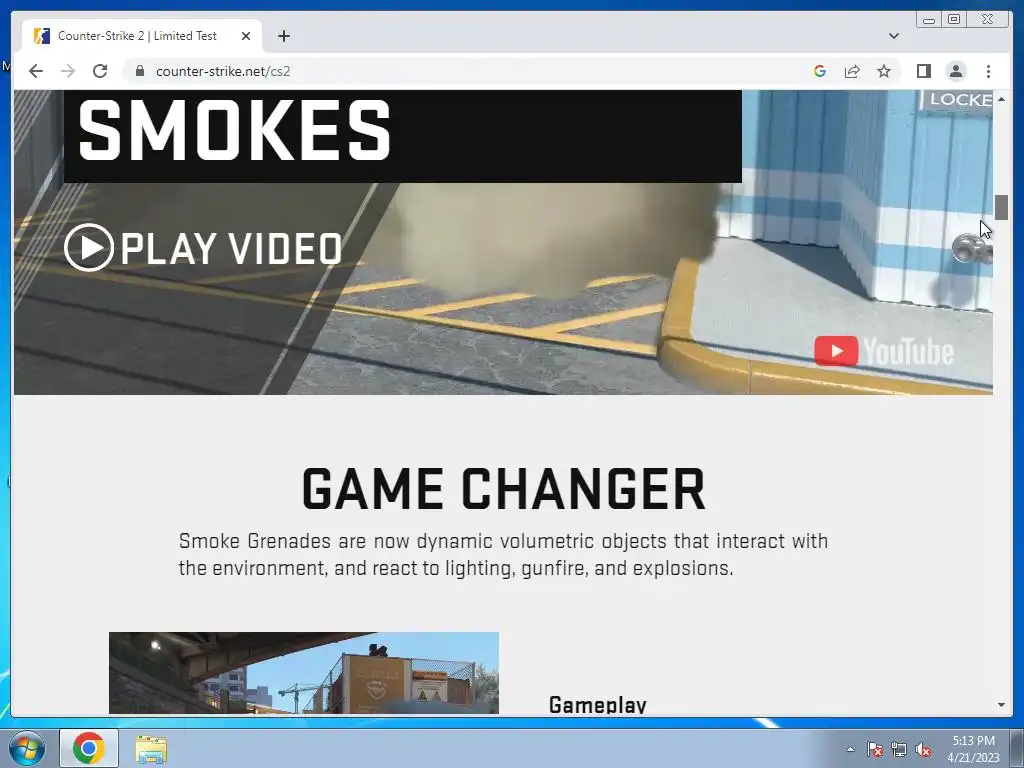Viewport: 1024px width, 768px height.
Task: Share this page via the share icon
Action: [x=852, y=71]
